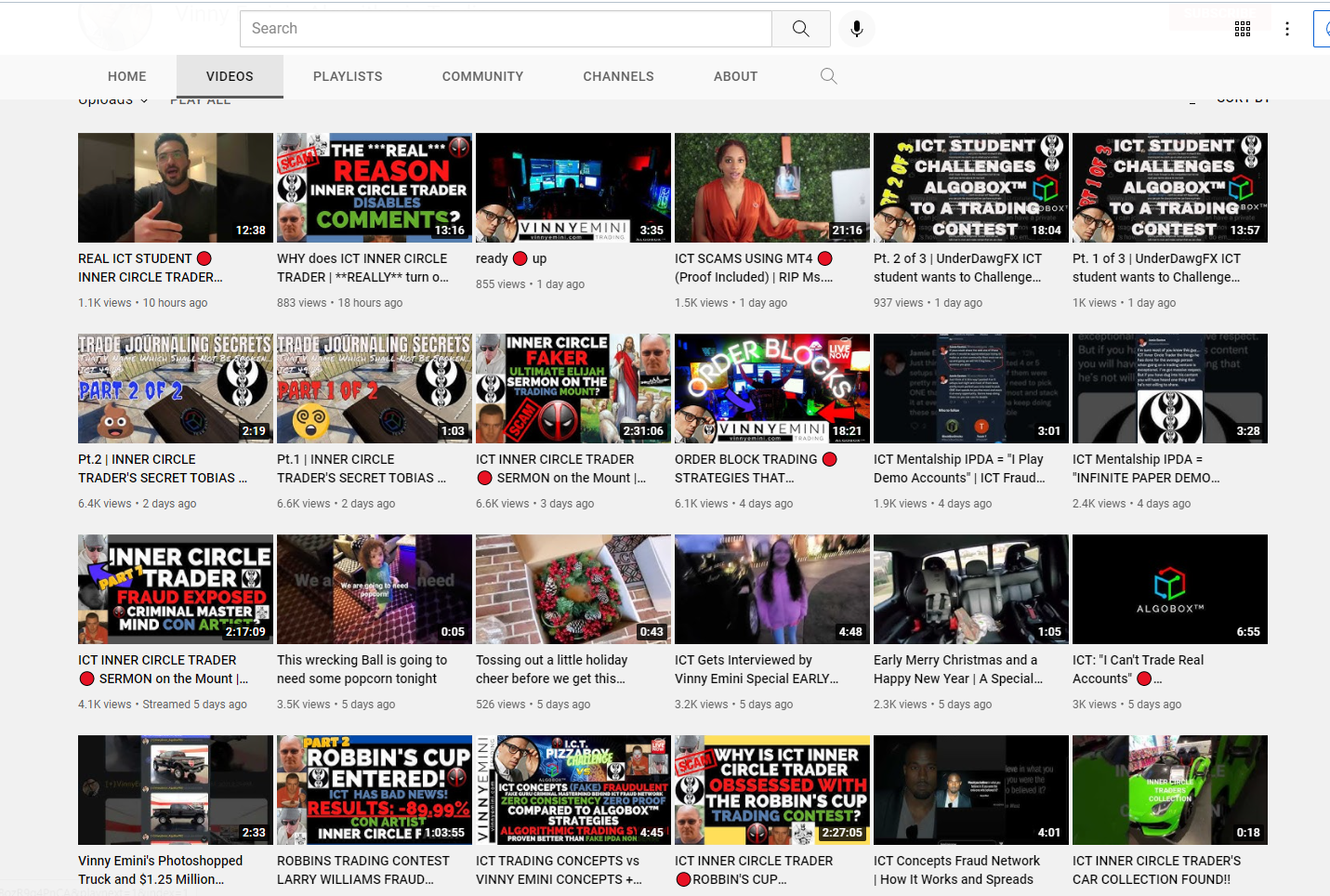Viewport: 1330px width, 896px height.
Task: Click the channel search magnifier next to ABOUT
Action: [829, 76]
